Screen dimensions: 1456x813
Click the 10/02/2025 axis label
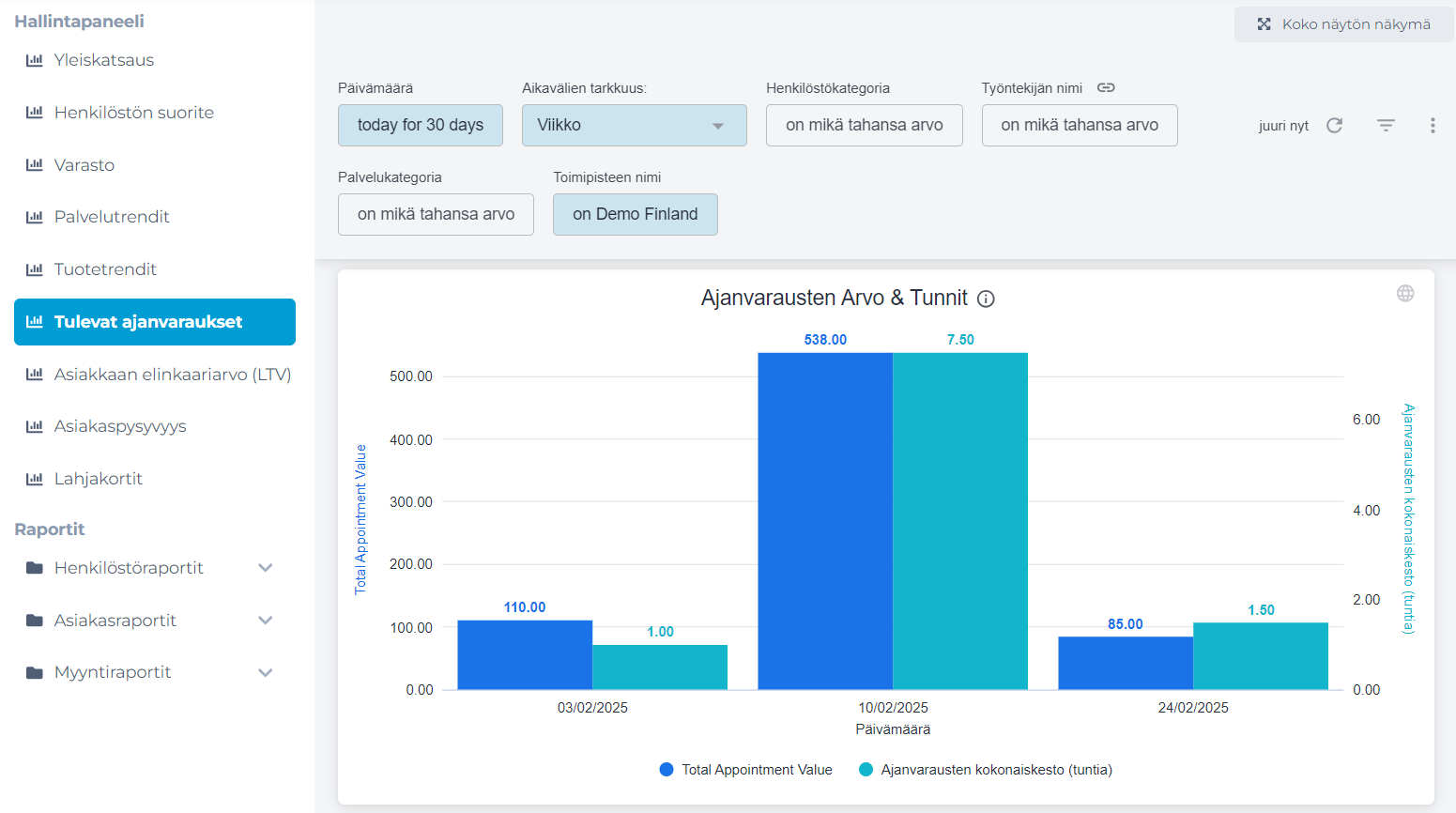893,708
